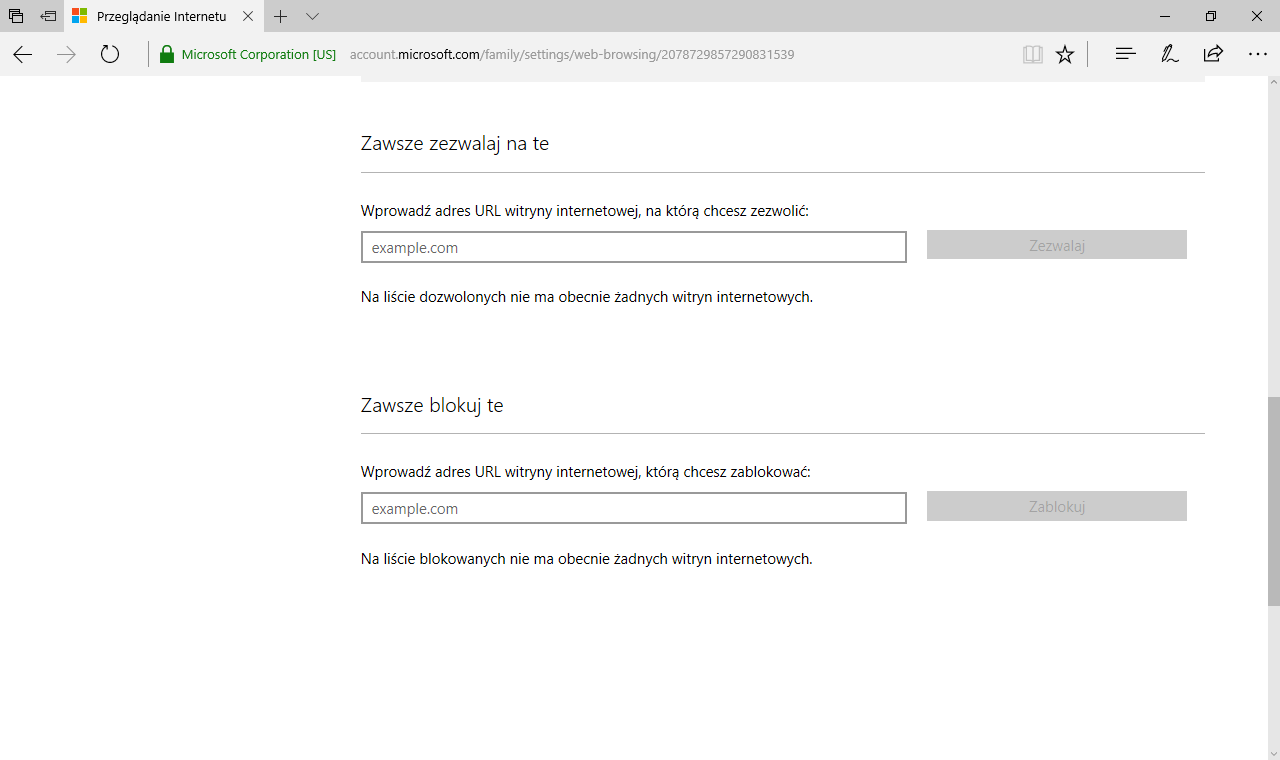Open Settings and more menu

[1257, 55]
